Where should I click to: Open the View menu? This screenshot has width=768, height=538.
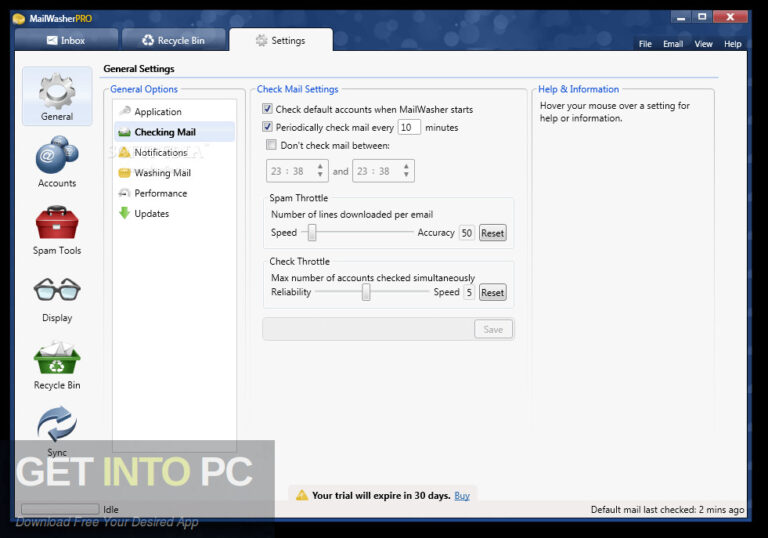[x=703, y=44]
